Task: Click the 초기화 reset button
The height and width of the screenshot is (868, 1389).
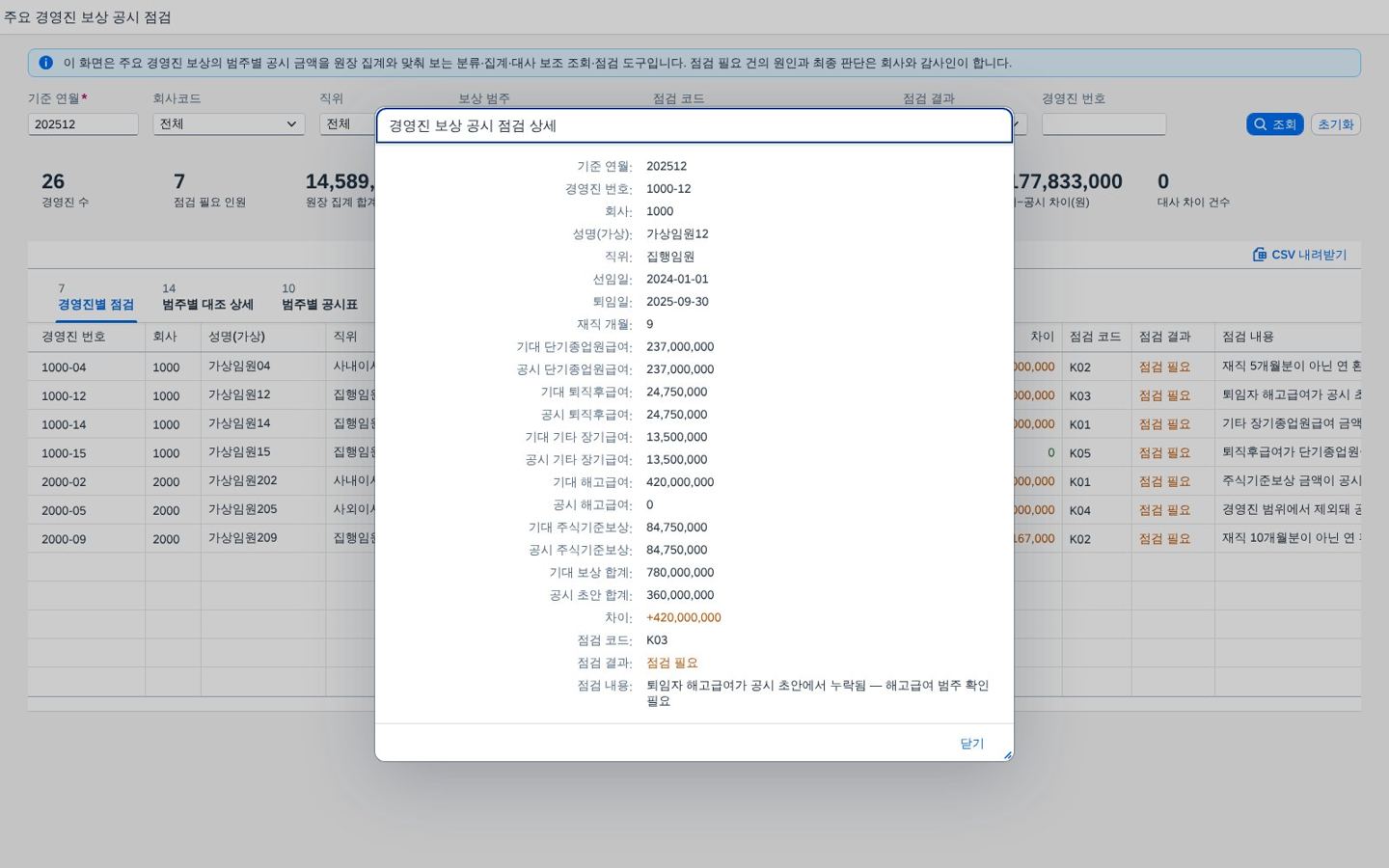Action: click(1336, 124)
